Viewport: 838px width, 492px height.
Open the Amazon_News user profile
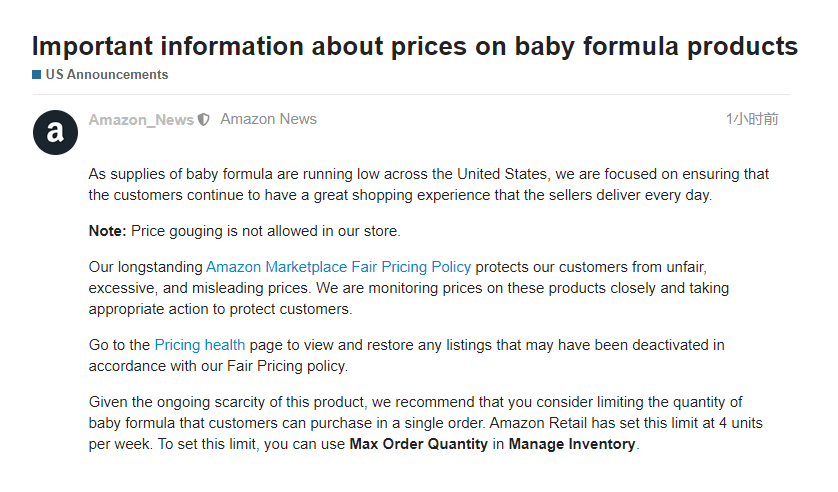click(141, 120)
